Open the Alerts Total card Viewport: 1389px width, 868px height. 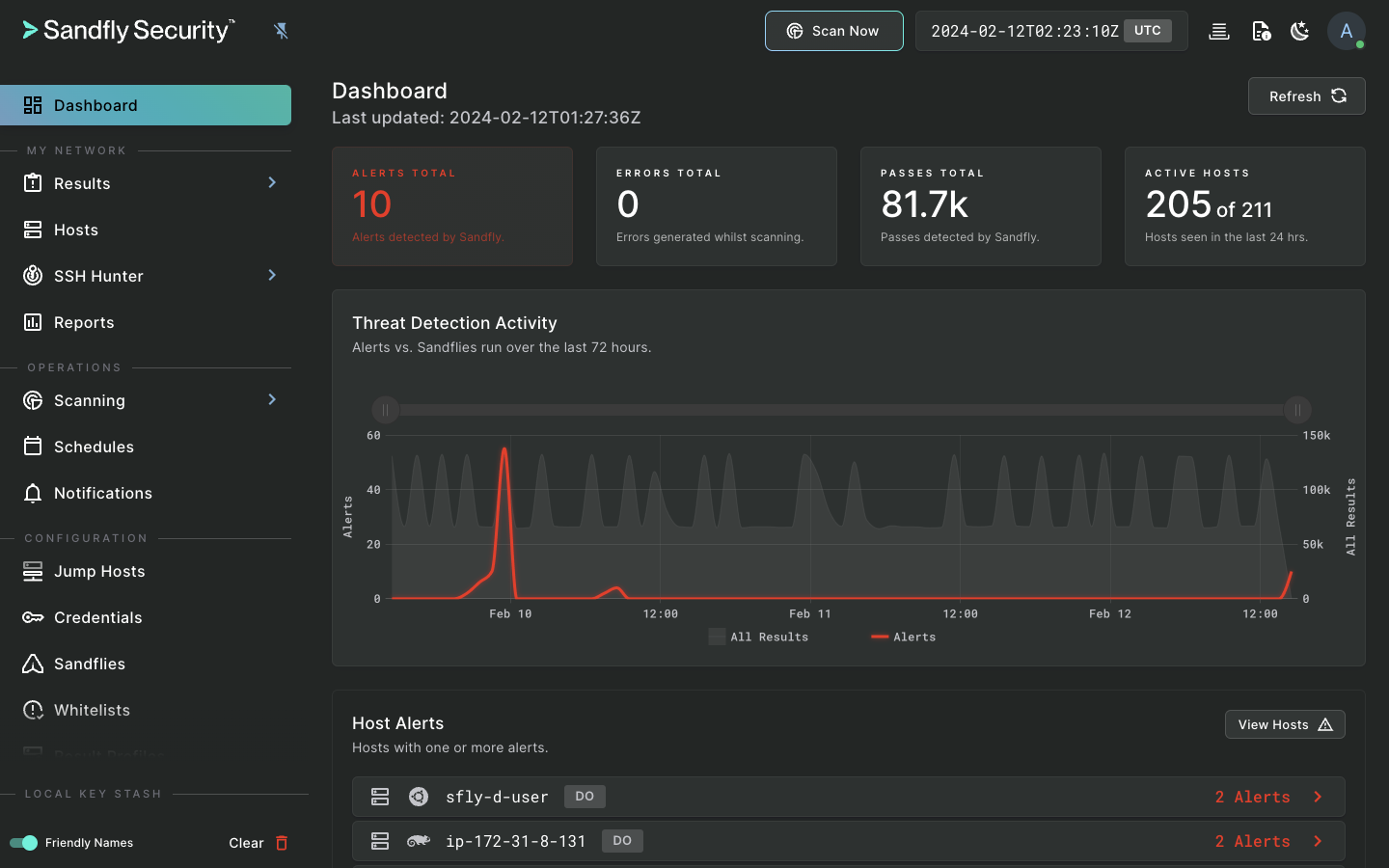click(452, 206)
